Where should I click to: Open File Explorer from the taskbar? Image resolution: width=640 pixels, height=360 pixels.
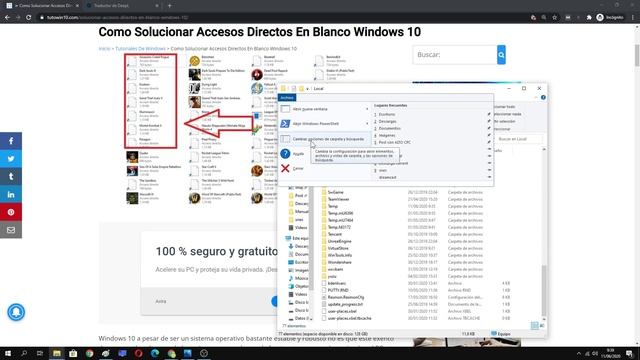coord(57,353)
